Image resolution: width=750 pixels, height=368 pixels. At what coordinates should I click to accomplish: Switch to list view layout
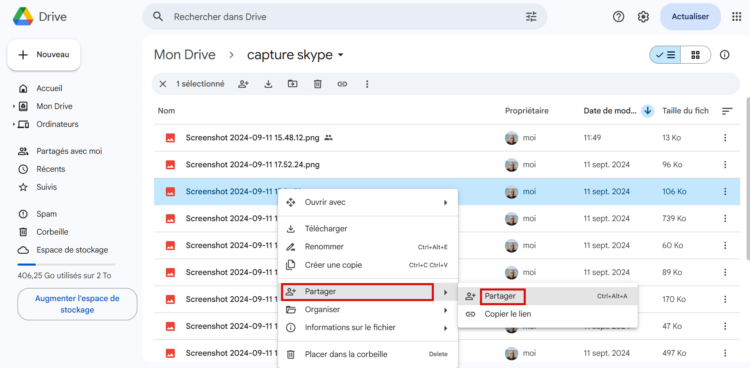click(665, 55)
